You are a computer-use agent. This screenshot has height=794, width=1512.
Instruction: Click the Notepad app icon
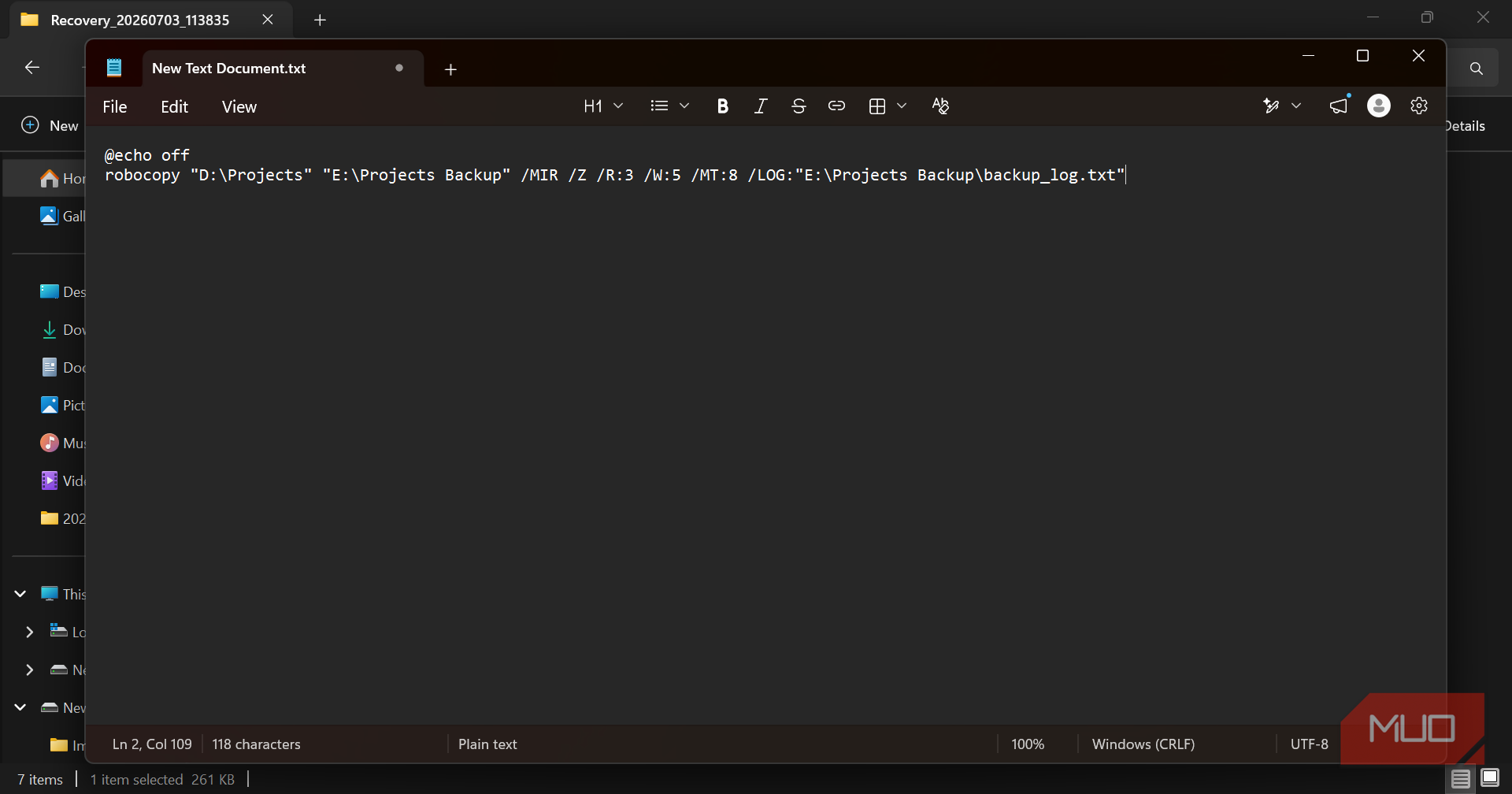[x=114, y=68]
